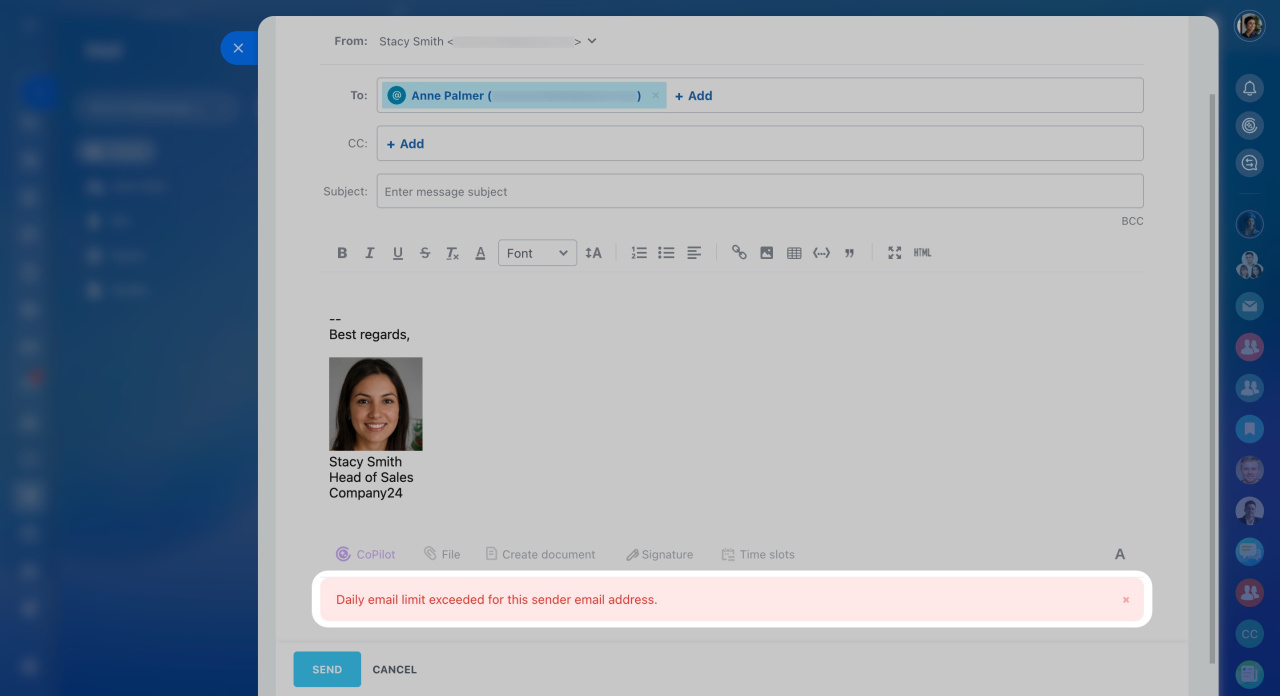The width and height of the screenshot is (1280, 696).
Task: Click the Subject input field
Action: 759,191
